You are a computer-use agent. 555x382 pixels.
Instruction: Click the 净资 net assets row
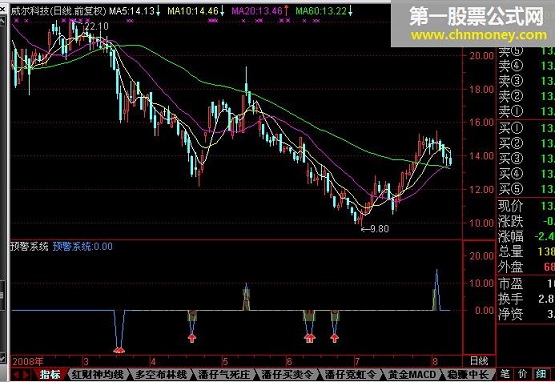pyautogui.click(x=526, y=314)
